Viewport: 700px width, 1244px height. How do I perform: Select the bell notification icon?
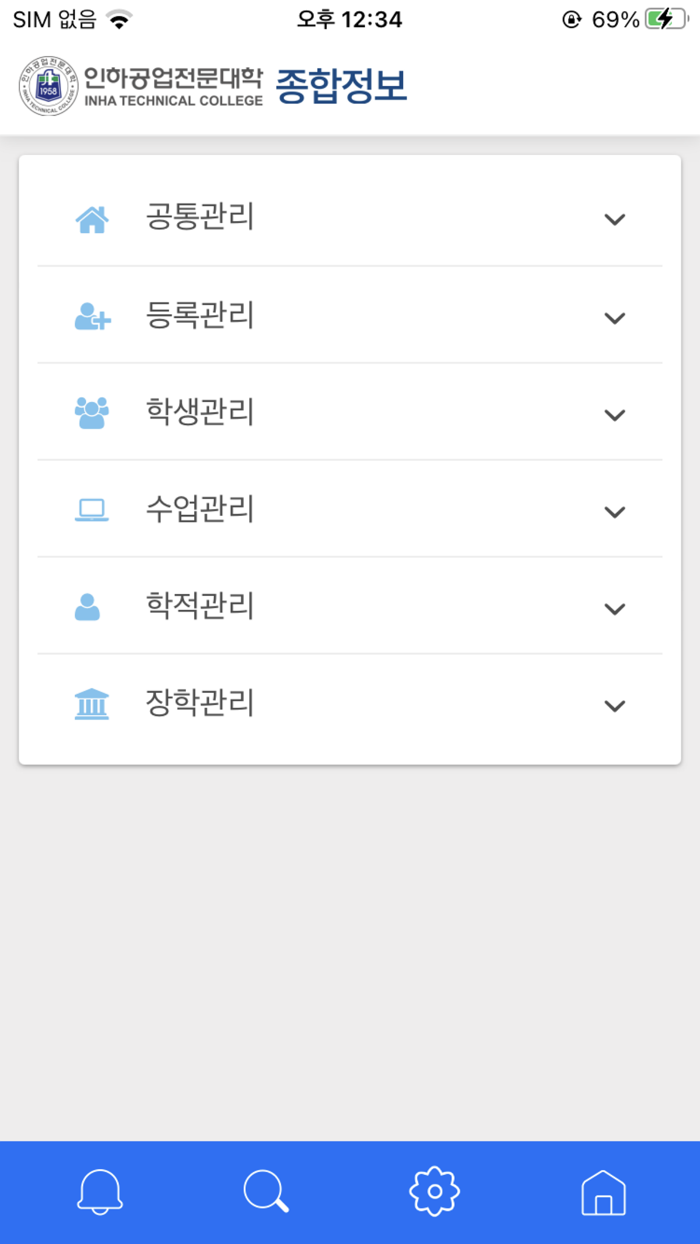(97, 1190)
